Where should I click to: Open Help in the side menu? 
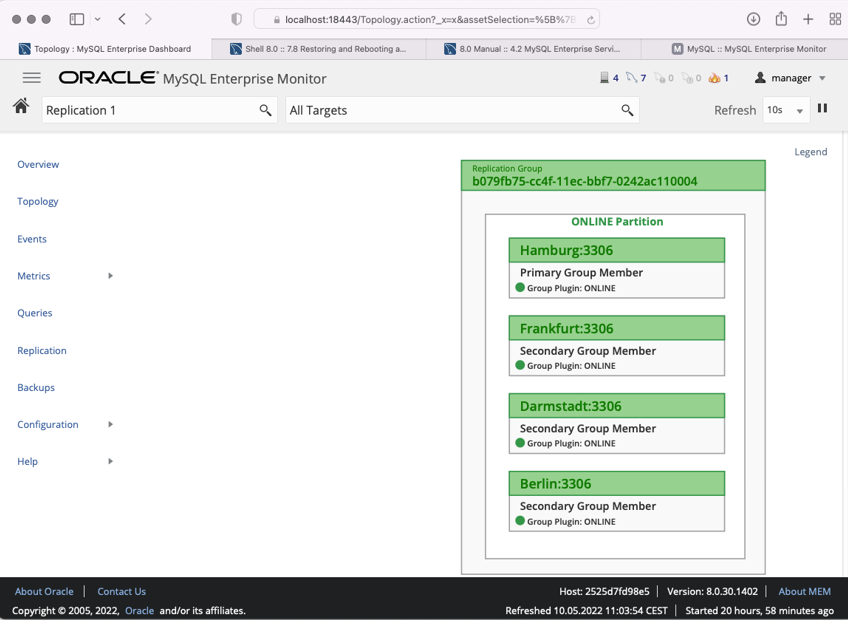(28, 461)
